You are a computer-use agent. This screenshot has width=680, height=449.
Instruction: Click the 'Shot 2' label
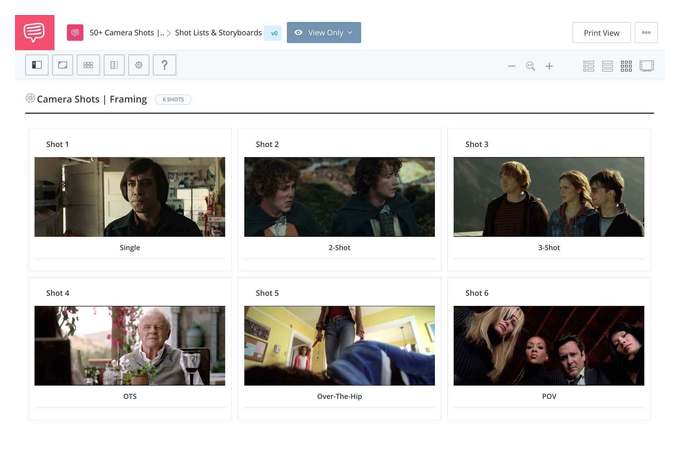267,144
